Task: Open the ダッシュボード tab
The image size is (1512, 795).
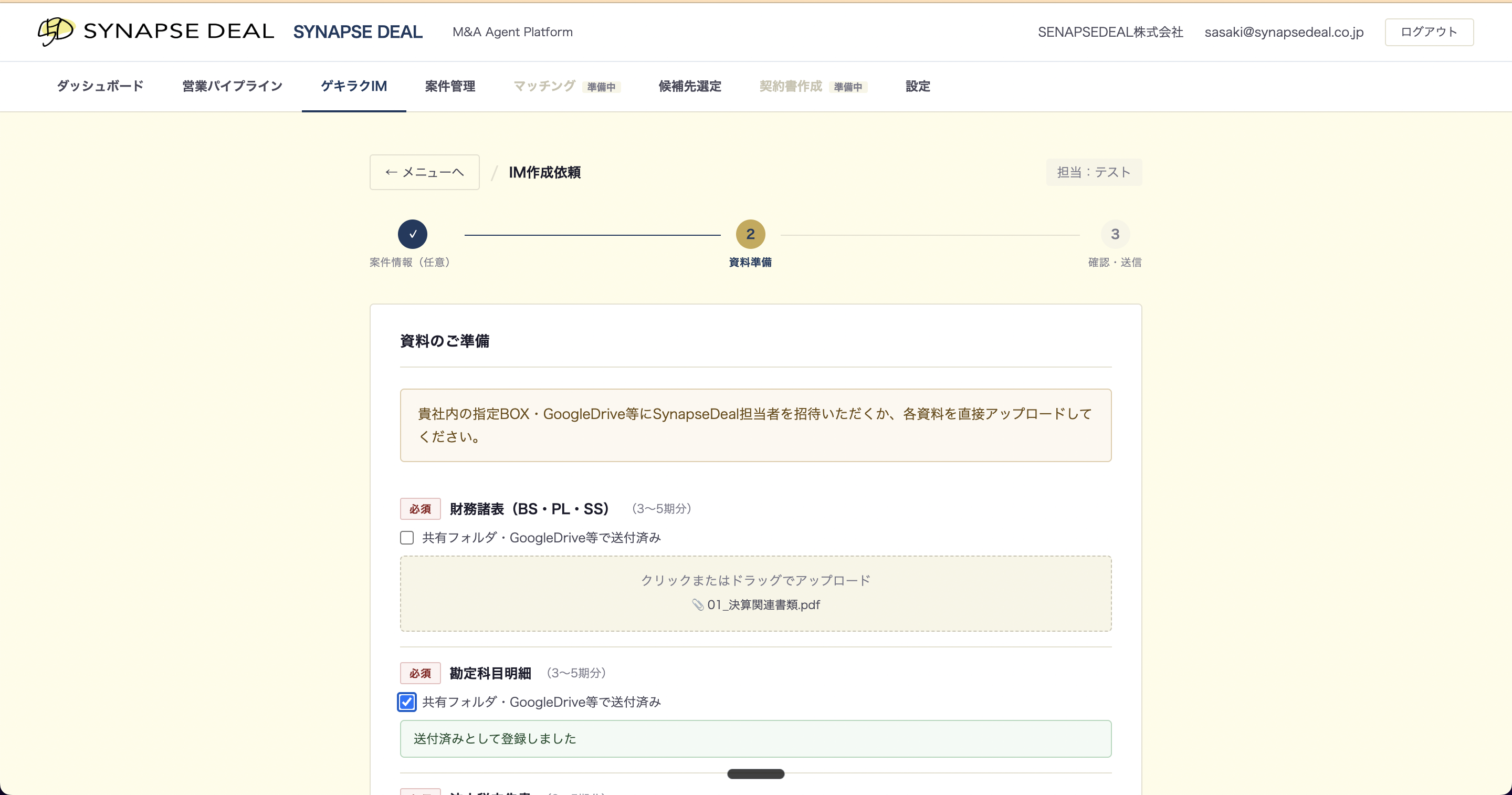Action: click(99, 86)
